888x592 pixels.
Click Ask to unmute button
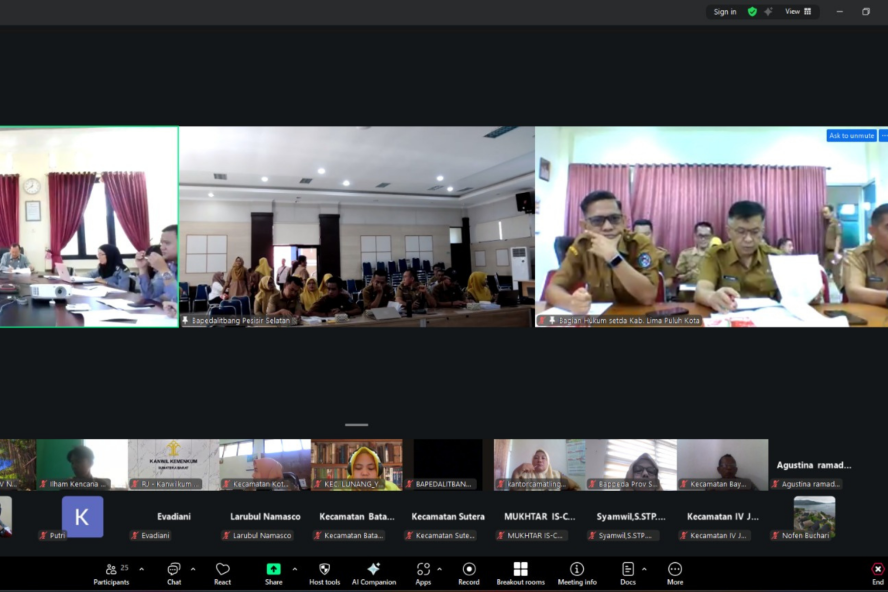(x=851, y=136)
